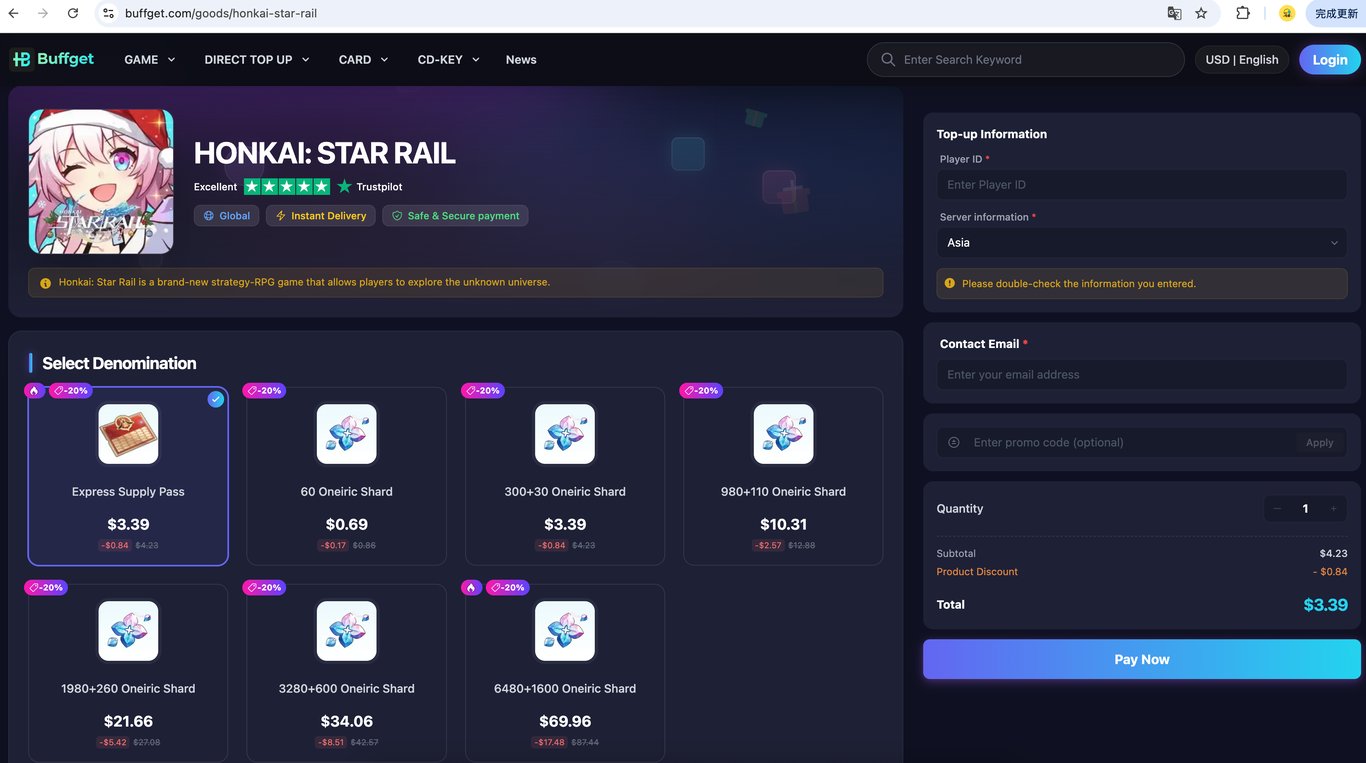
Task: Click the view site information icon
Action: (108, 13)
